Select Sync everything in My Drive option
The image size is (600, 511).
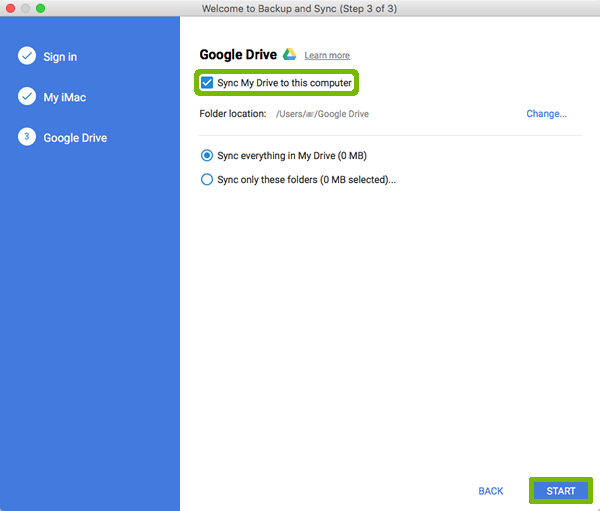coord(207,155)
